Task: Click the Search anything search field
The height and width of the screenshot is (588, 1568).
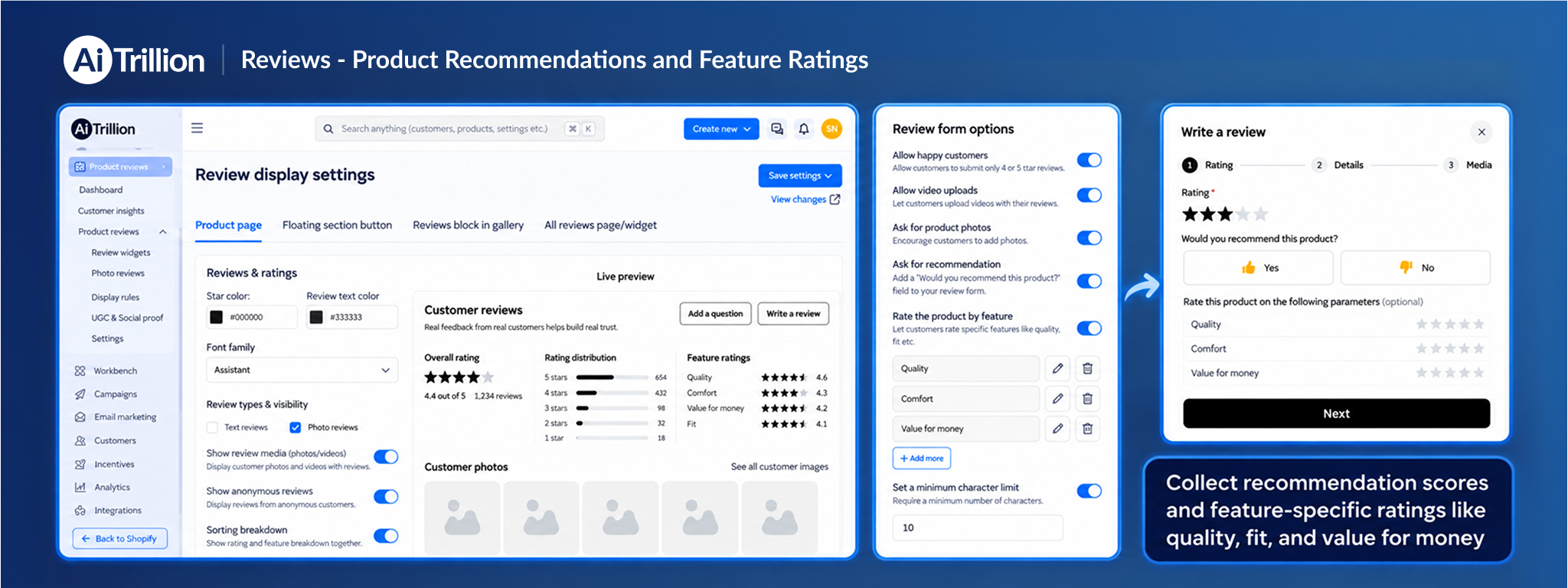Action: pyautogui.click(x=459, y=129)
